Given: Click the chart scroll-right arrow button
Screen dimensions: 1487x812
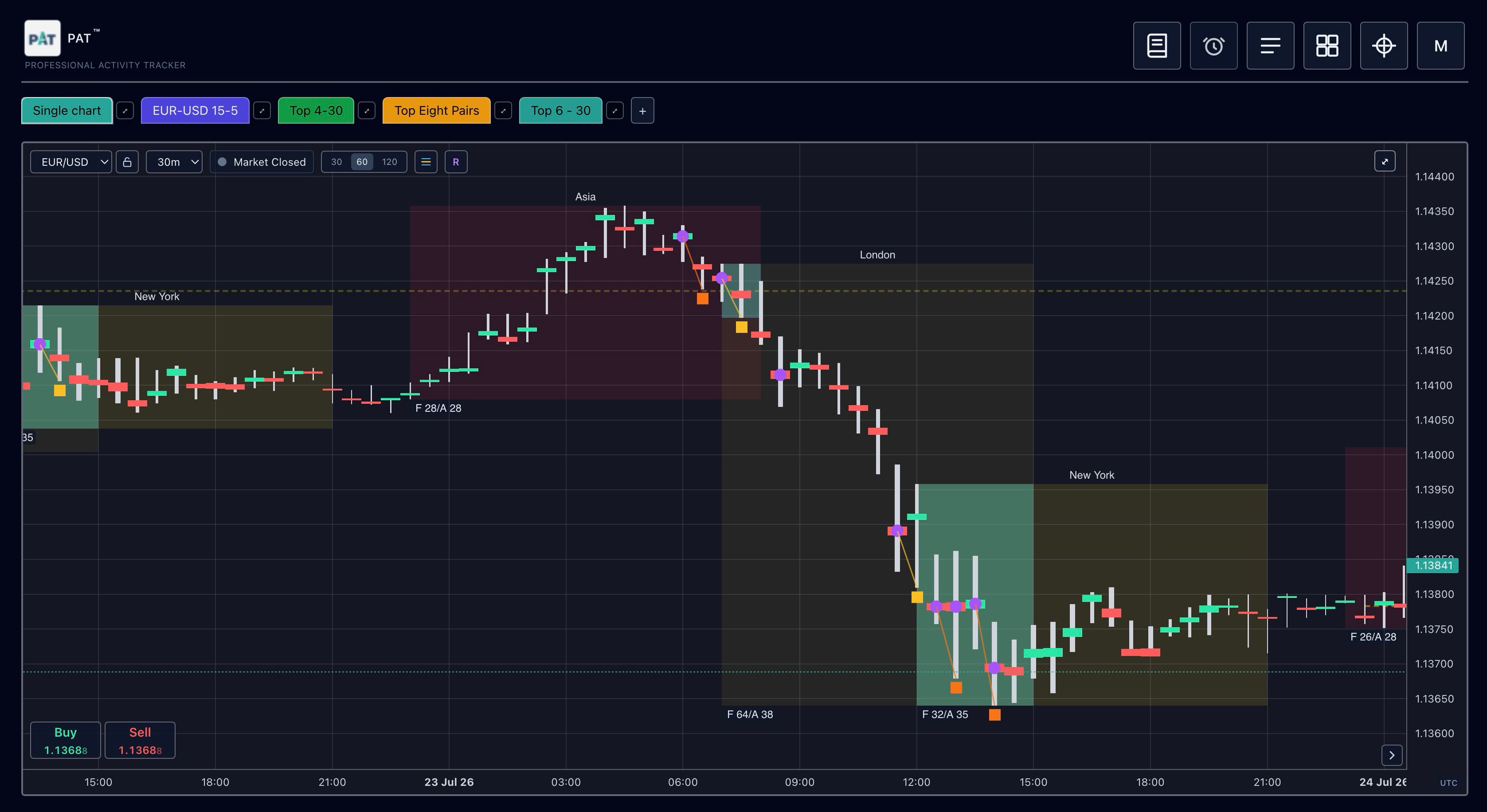Looking at the screenshot, I should point(1392,755).
